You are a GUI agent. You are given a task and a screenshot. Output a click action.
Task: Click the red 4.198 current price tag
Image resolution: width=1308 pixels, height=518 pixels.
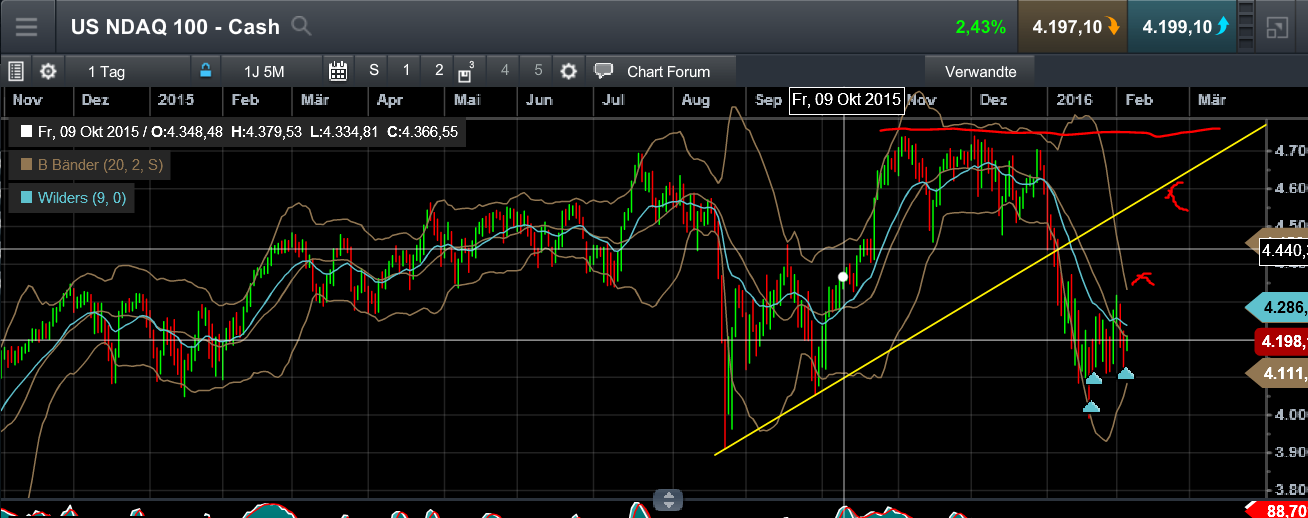click(x=1280, y=344)
